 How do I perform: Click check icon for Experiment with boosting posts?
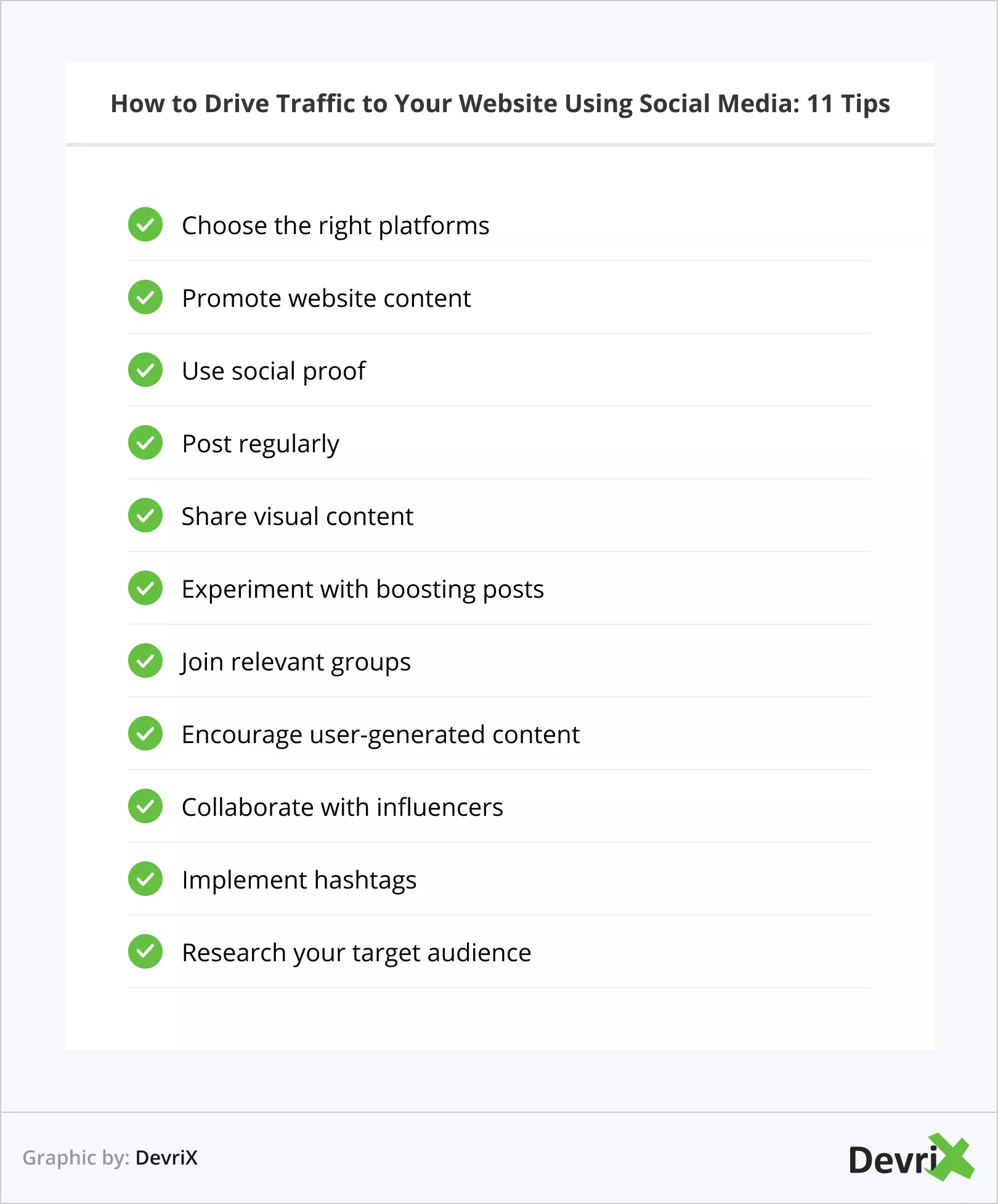pyautogui.click(x=145, y=588)
